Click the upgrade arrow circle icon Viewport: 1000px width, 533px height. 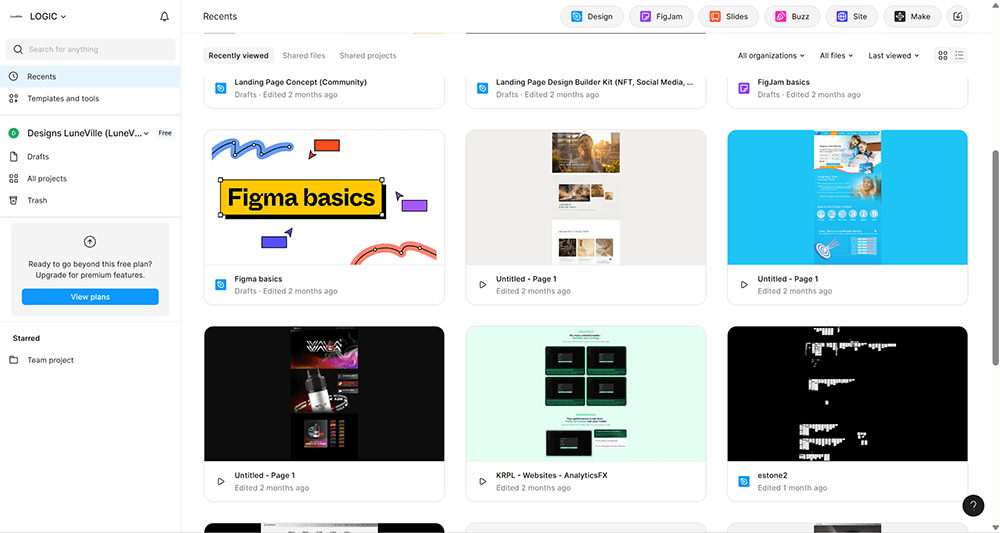(x=90, y=242)
